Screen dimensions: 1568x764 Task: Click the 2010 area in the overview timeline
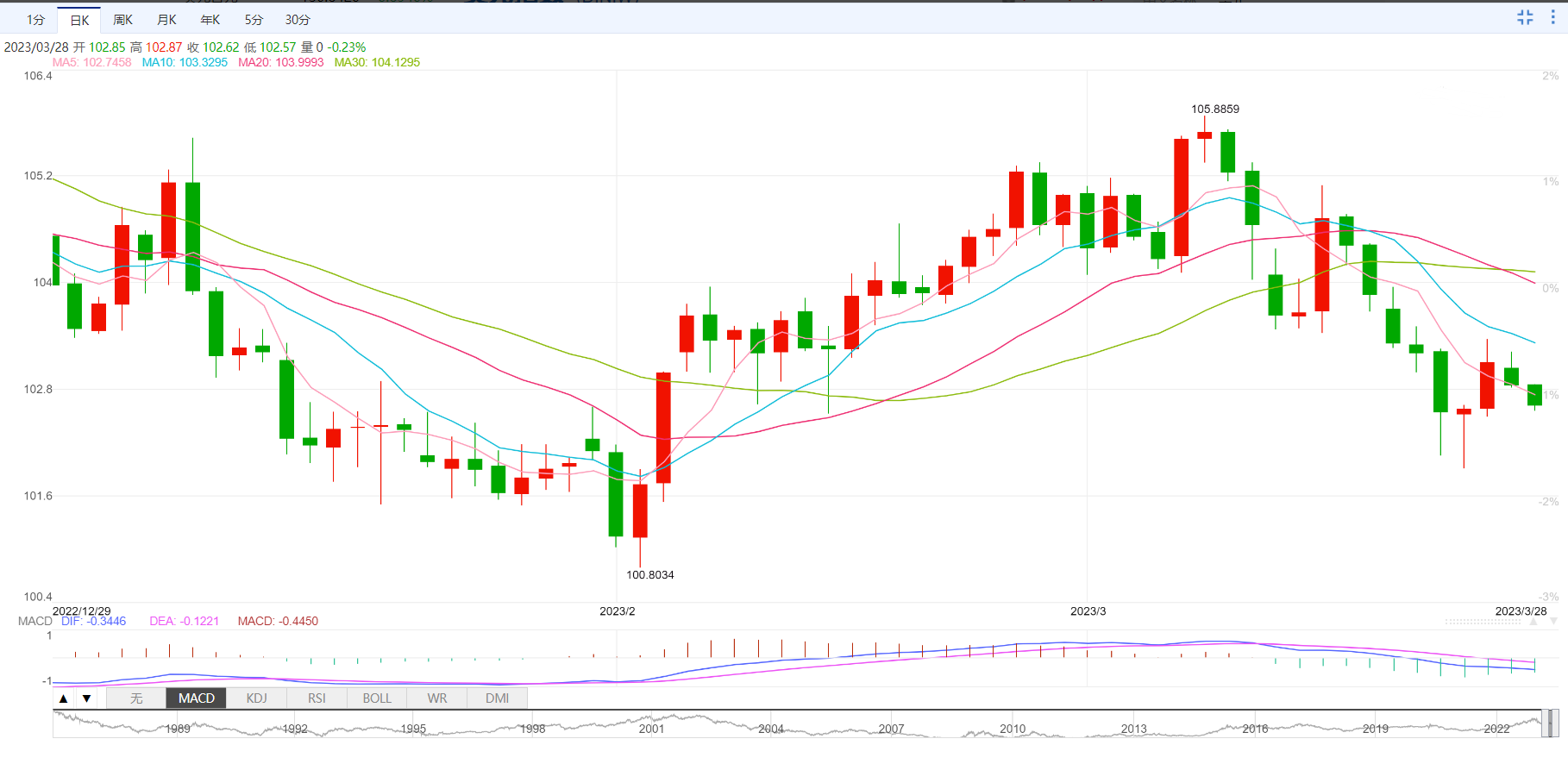pos(1013,729)
